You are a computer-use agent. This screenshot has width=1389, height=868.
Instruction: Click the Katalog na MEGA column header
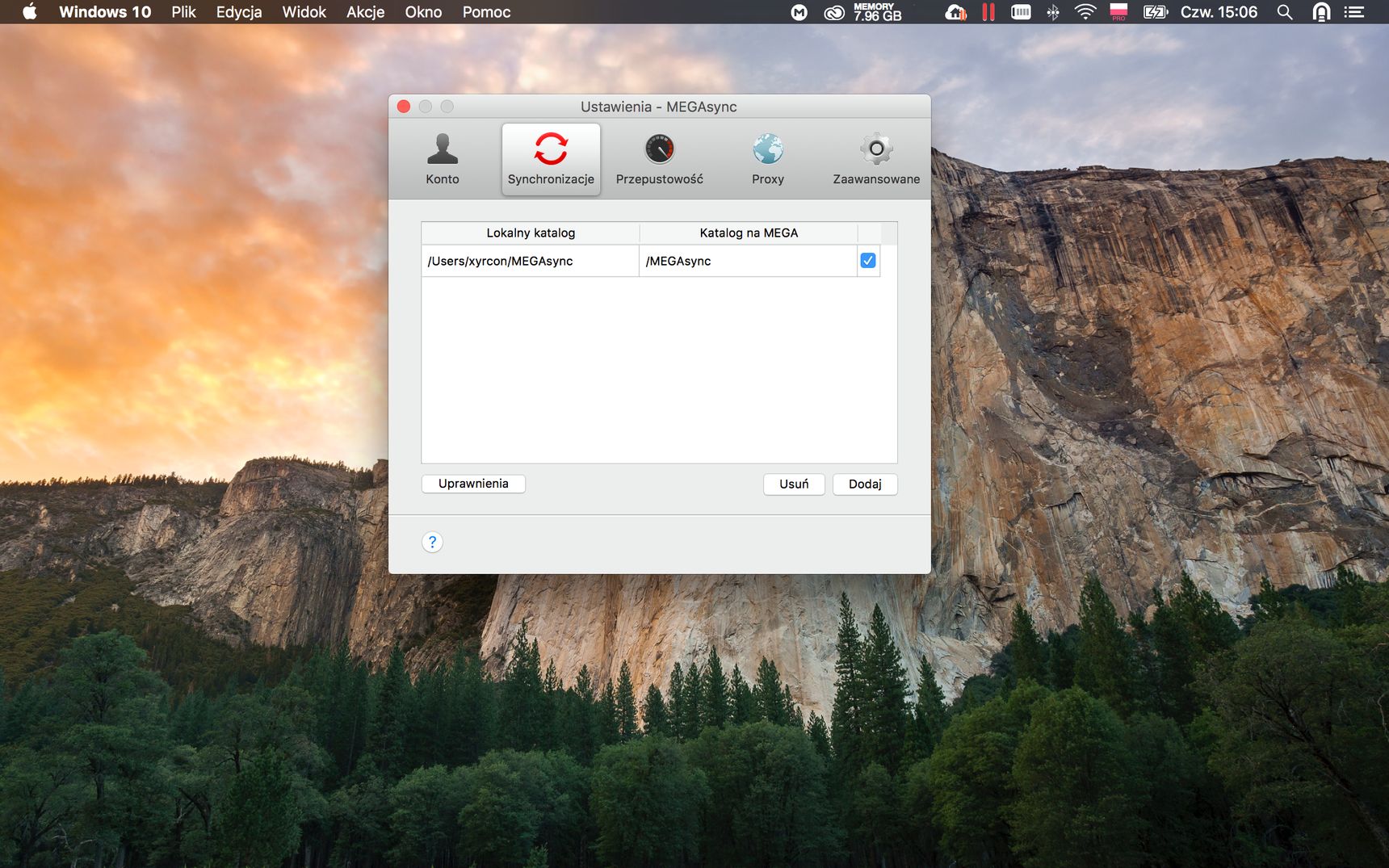(749, 233)
